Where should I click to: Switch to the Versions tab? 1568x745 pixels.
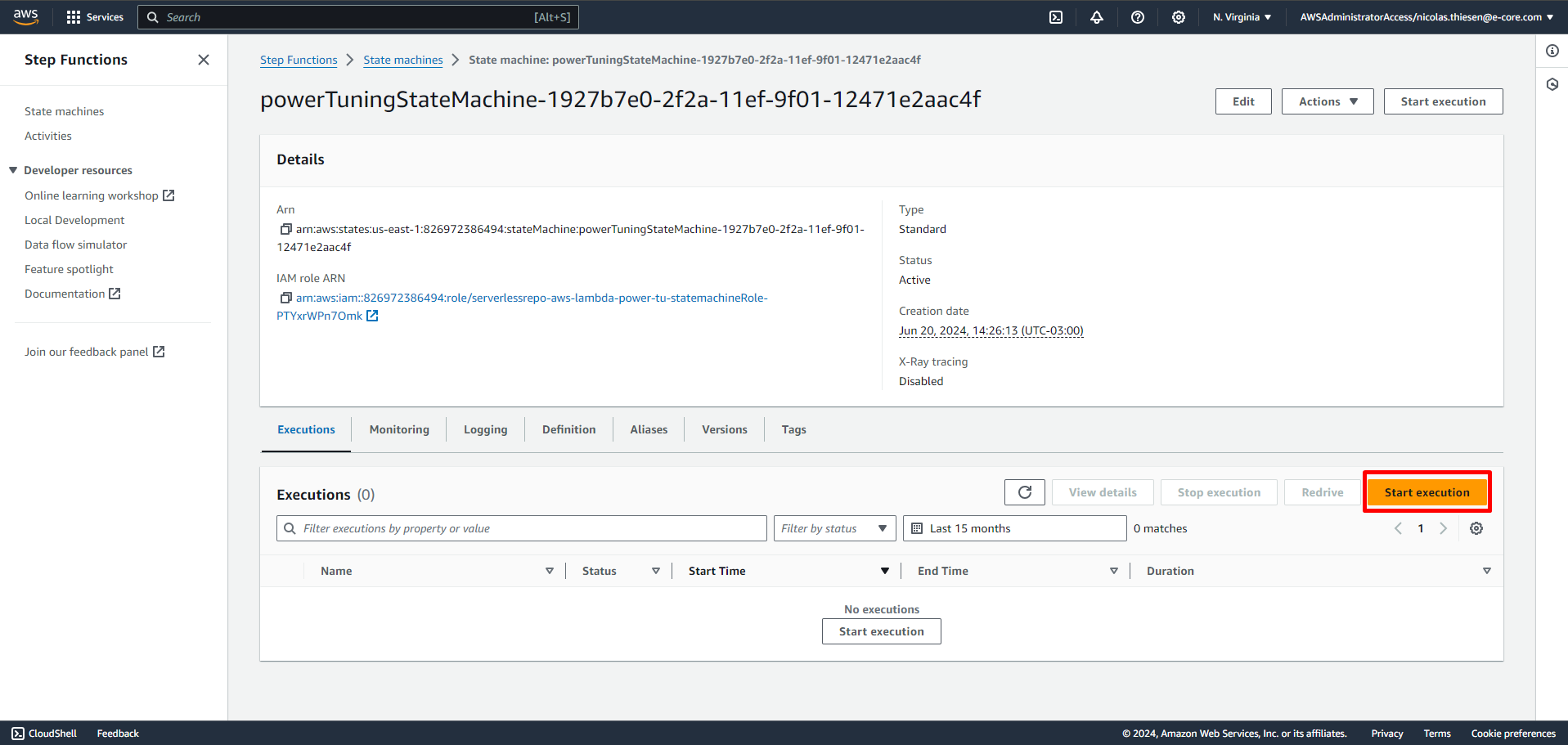(x=725, y=429)
